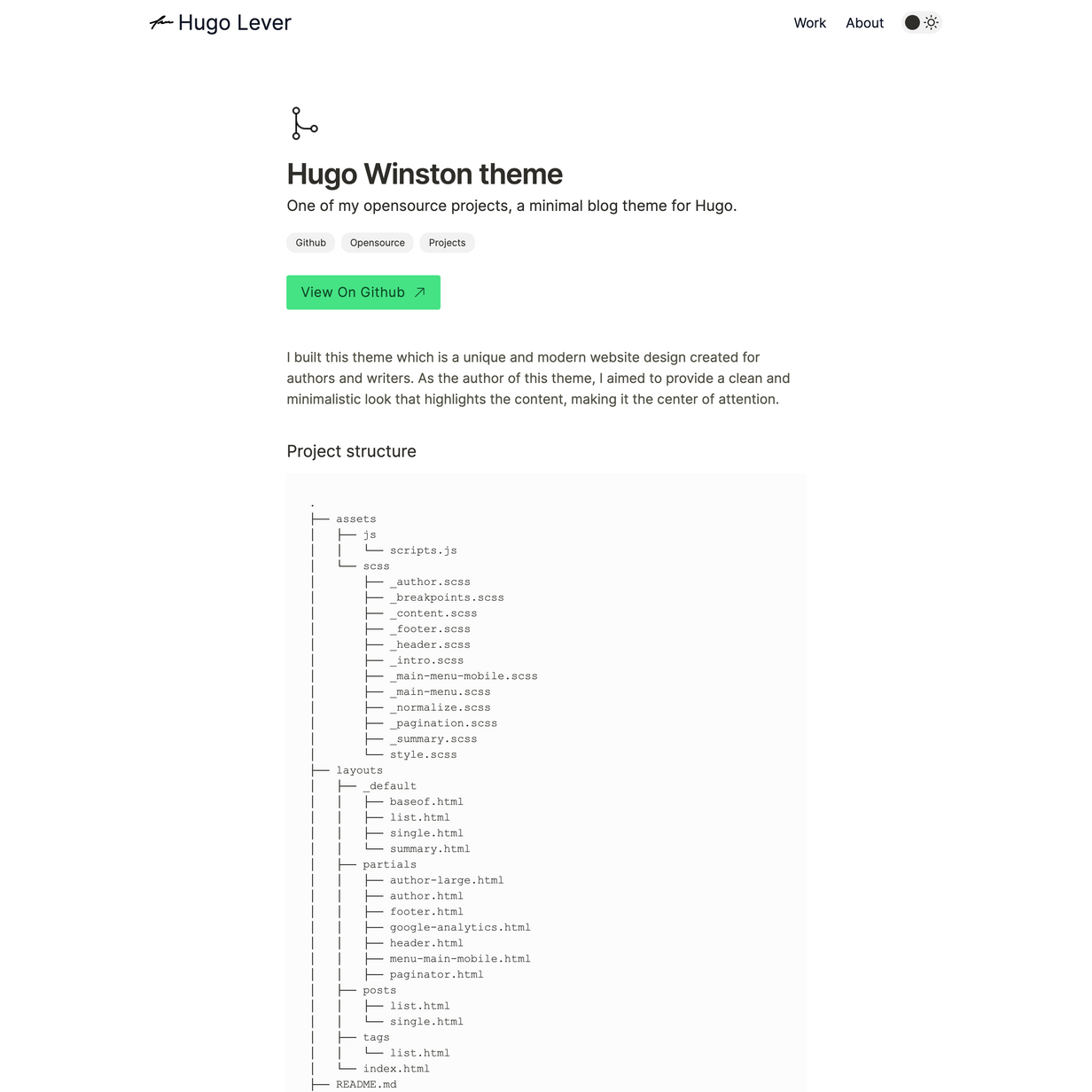
Task: Click the _footer.scss entry
Action: coord(430,629)
